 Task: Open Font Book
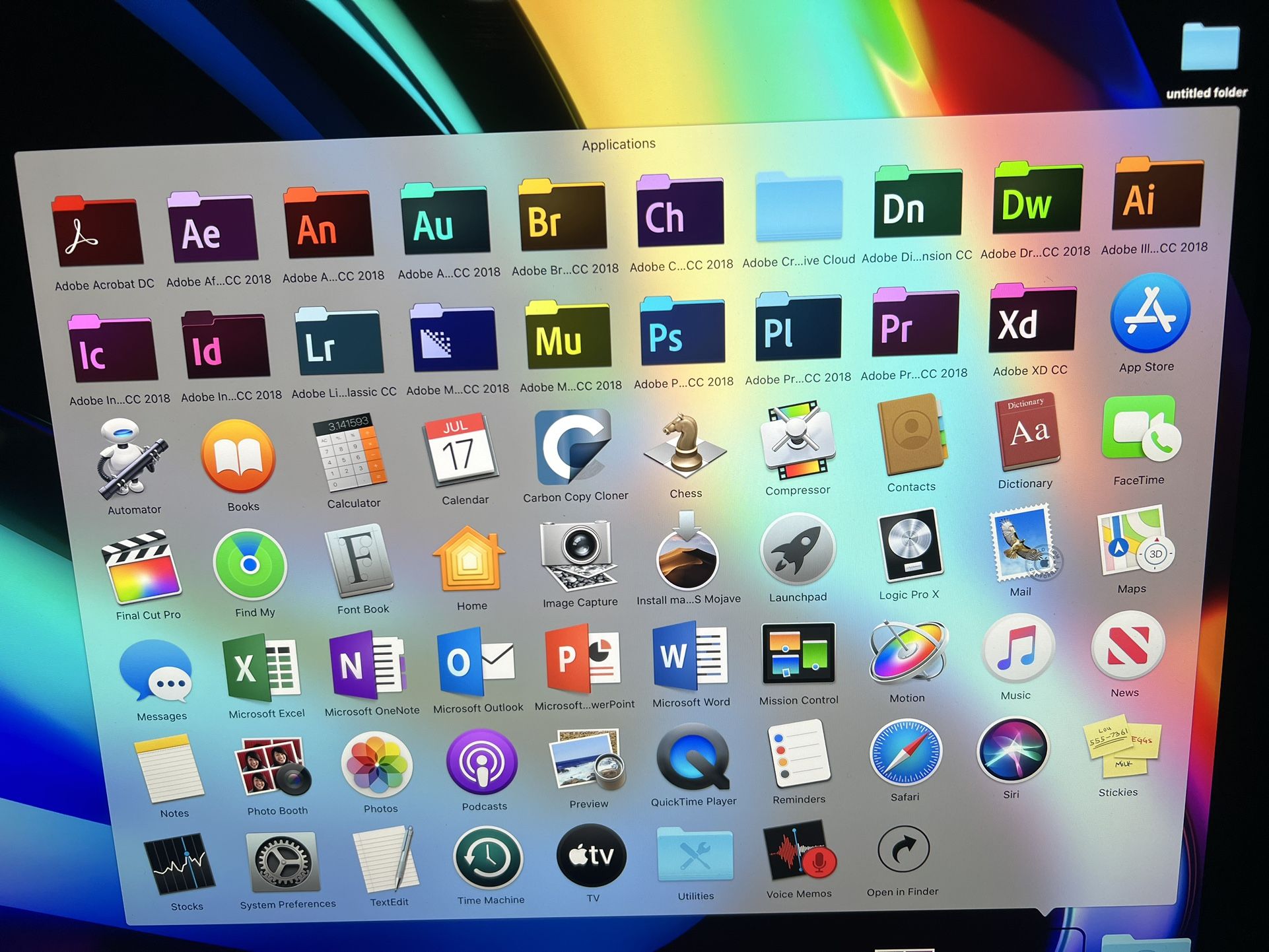(358, 560)
